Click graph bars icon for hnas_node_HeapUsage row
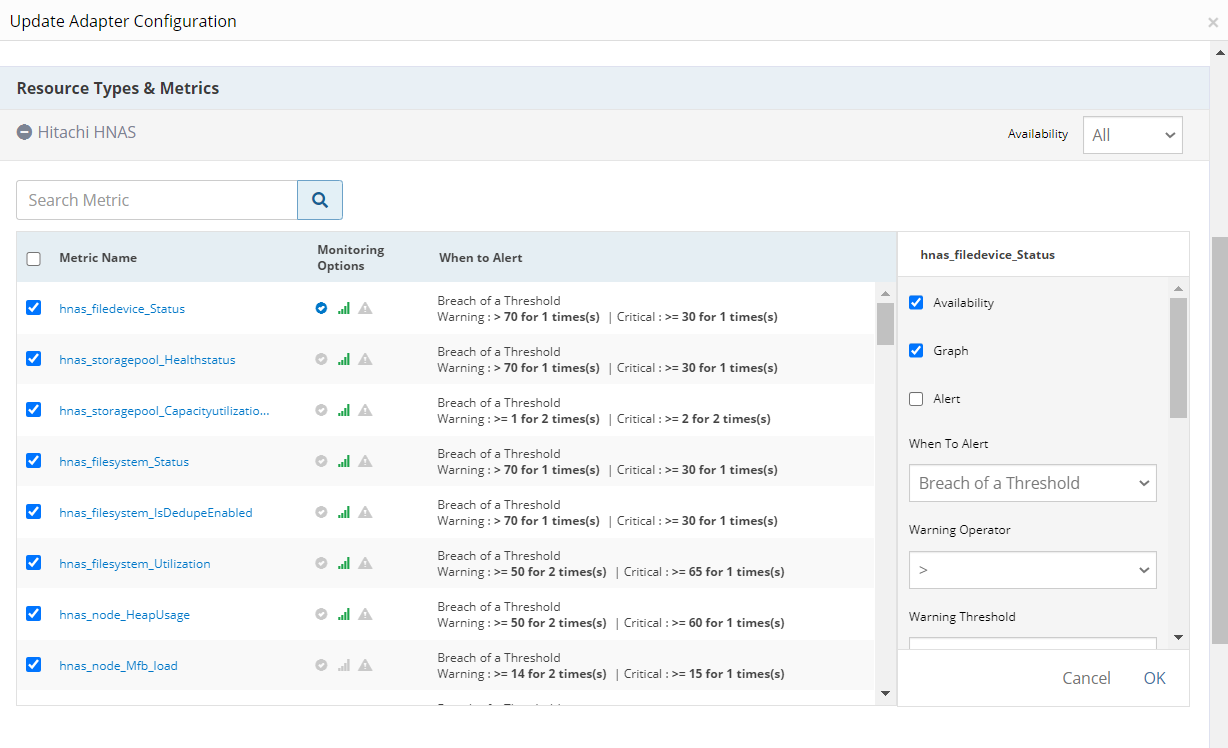This screenshot has height=748, width=1228. pyautogui.click(x=344, y=614)
